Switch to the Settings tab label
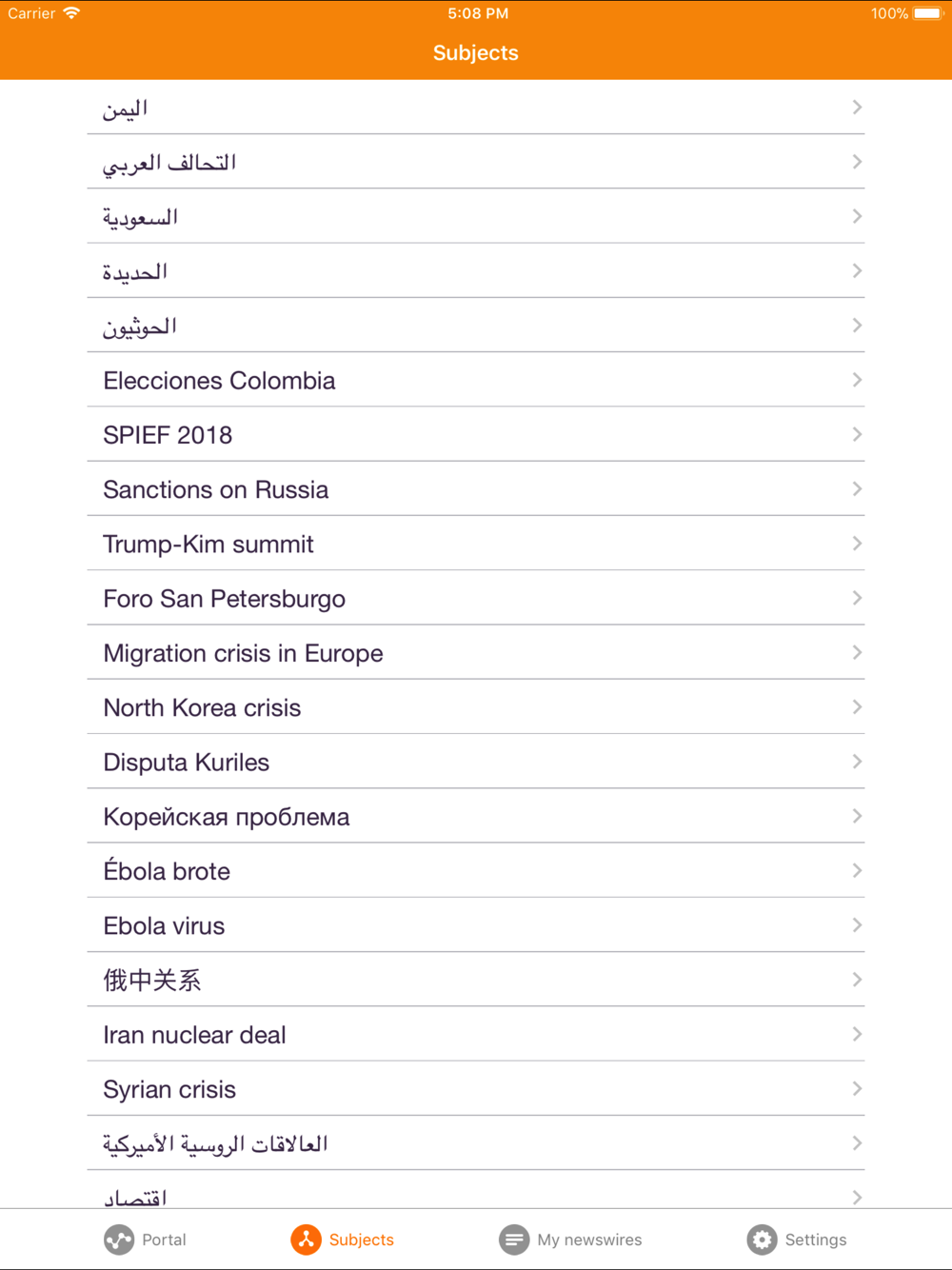Viewport: 952px width, 1270px height. tap(816, 1240)
